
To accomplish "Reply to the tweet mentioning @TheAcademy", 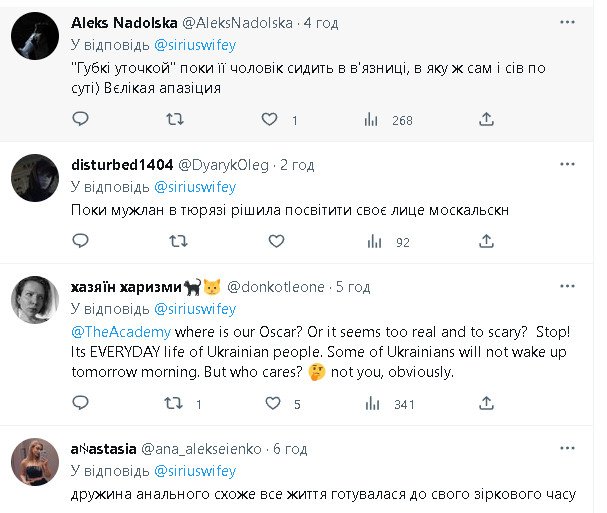I will [81, 404].
